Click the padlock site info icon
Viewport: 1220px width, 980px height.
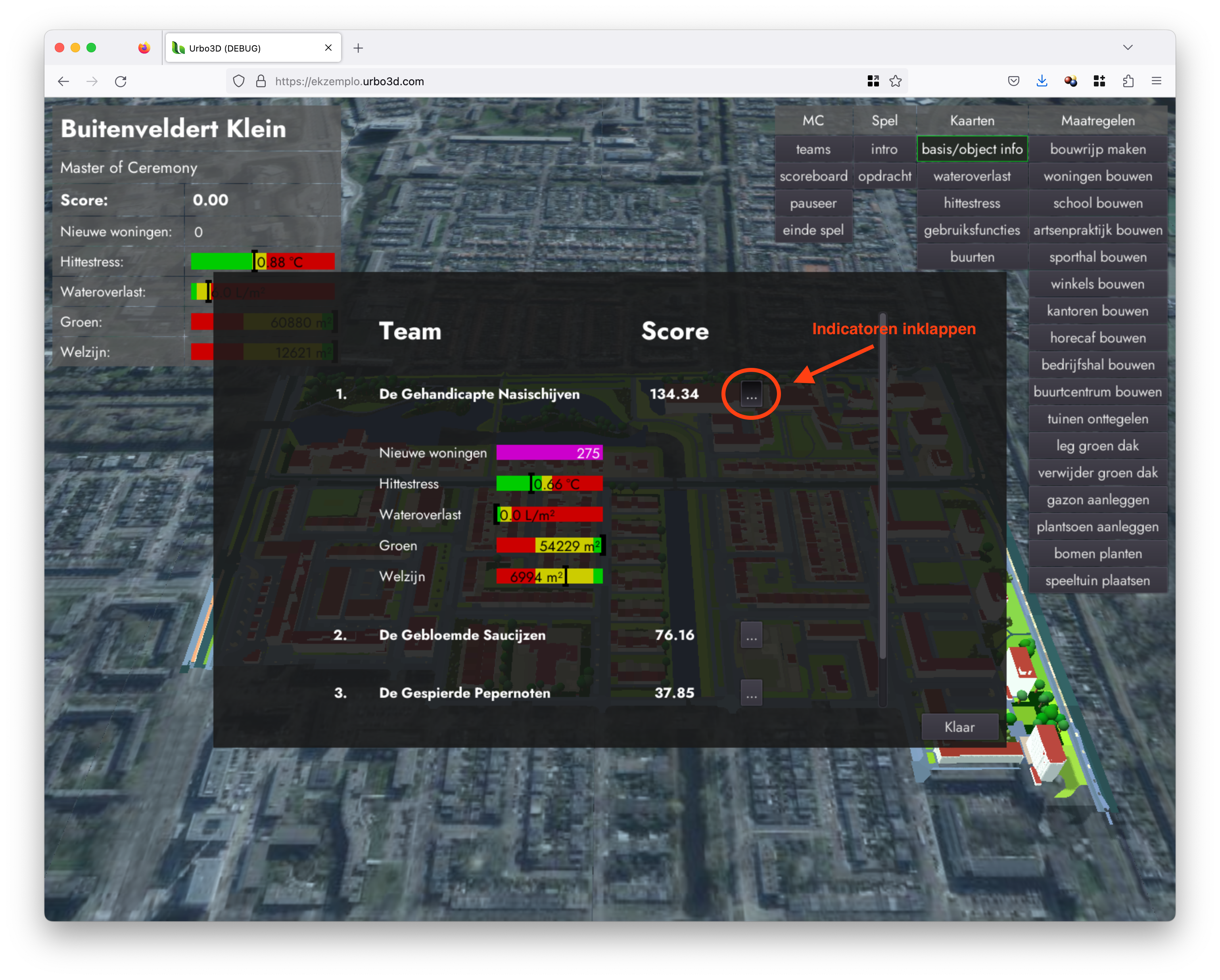261,81
